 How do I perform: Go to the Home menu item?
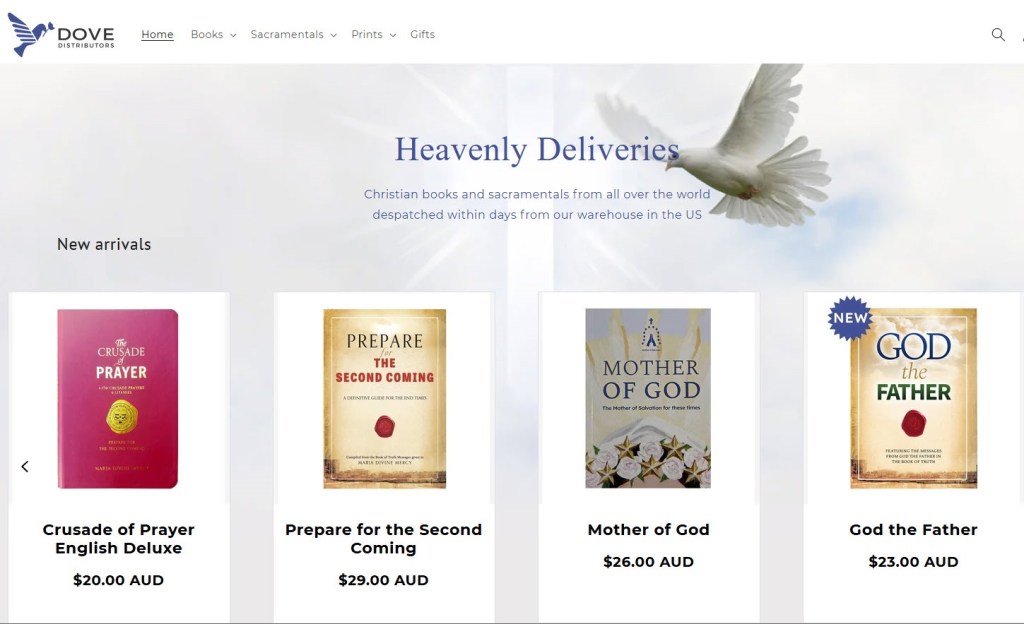[157, 35]
